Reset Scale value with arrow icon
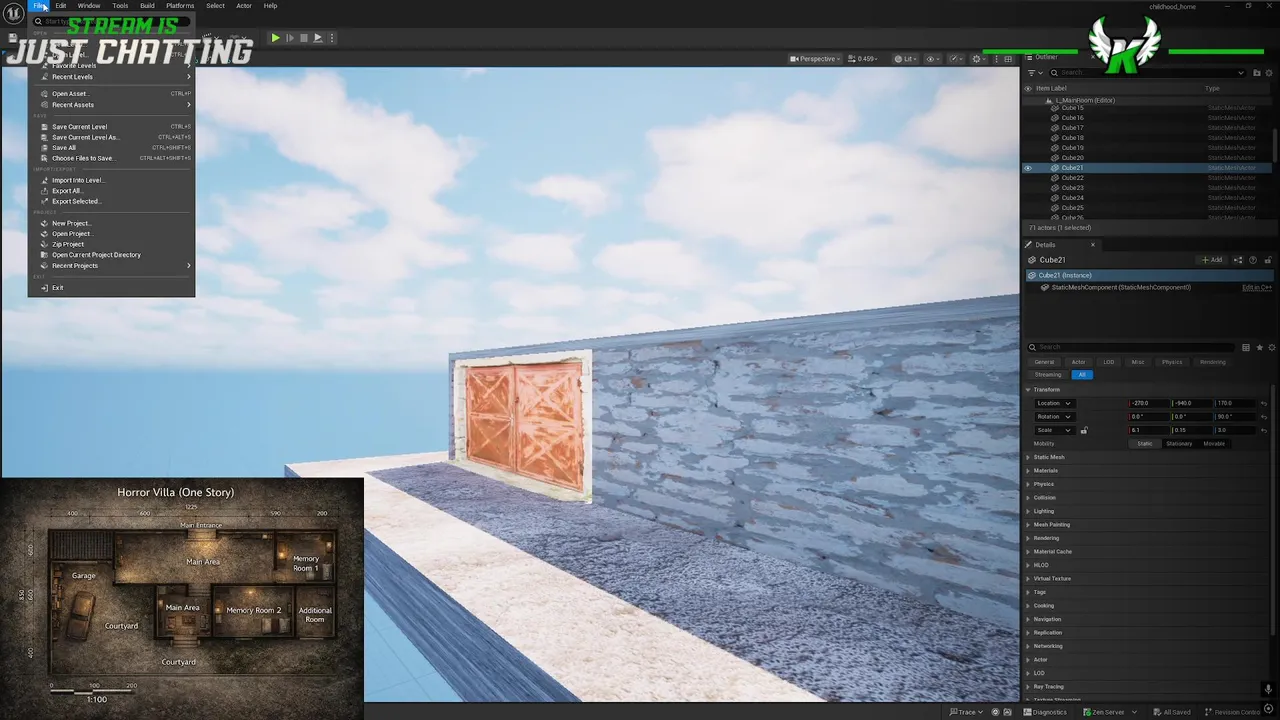1280x720 pixels. (x=1264, y=430)
